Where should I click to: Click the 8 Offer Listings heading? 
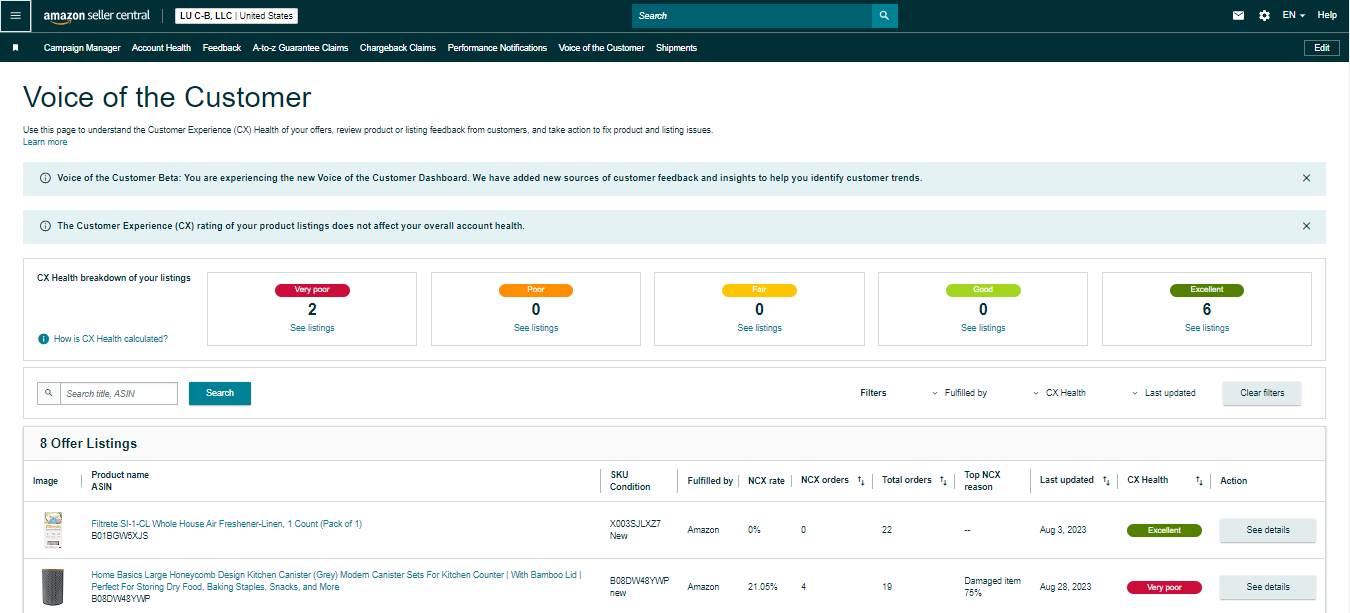pos(88,443)
